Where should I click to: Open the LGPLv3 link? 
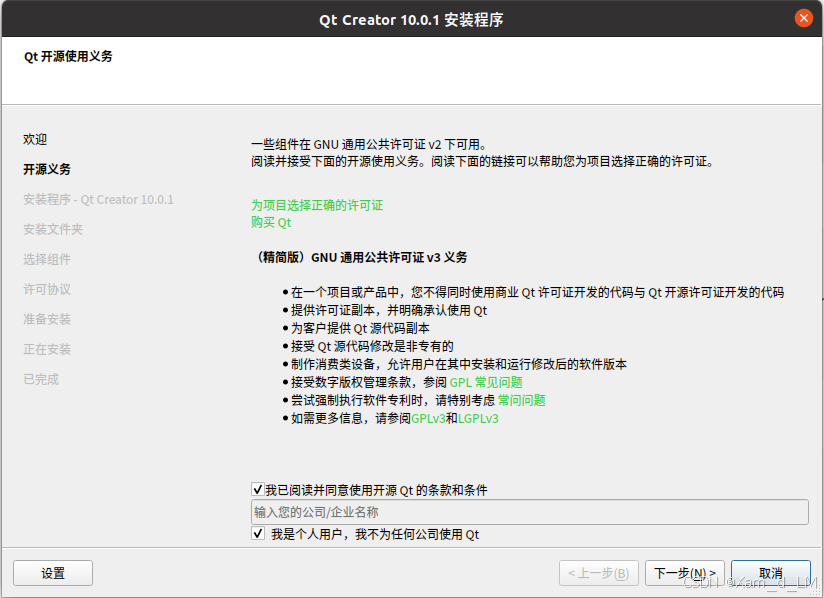coord(478,419)
